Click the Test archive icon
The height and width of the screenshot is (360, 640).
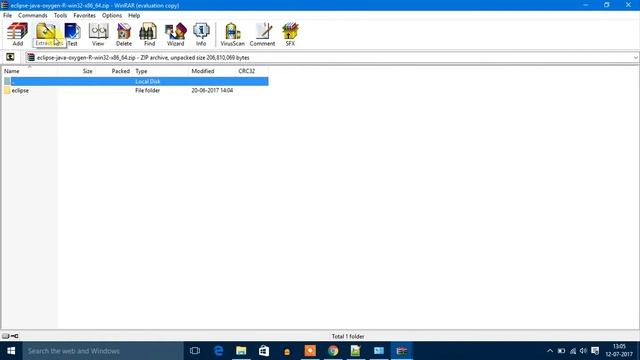(x=72, y=34)
